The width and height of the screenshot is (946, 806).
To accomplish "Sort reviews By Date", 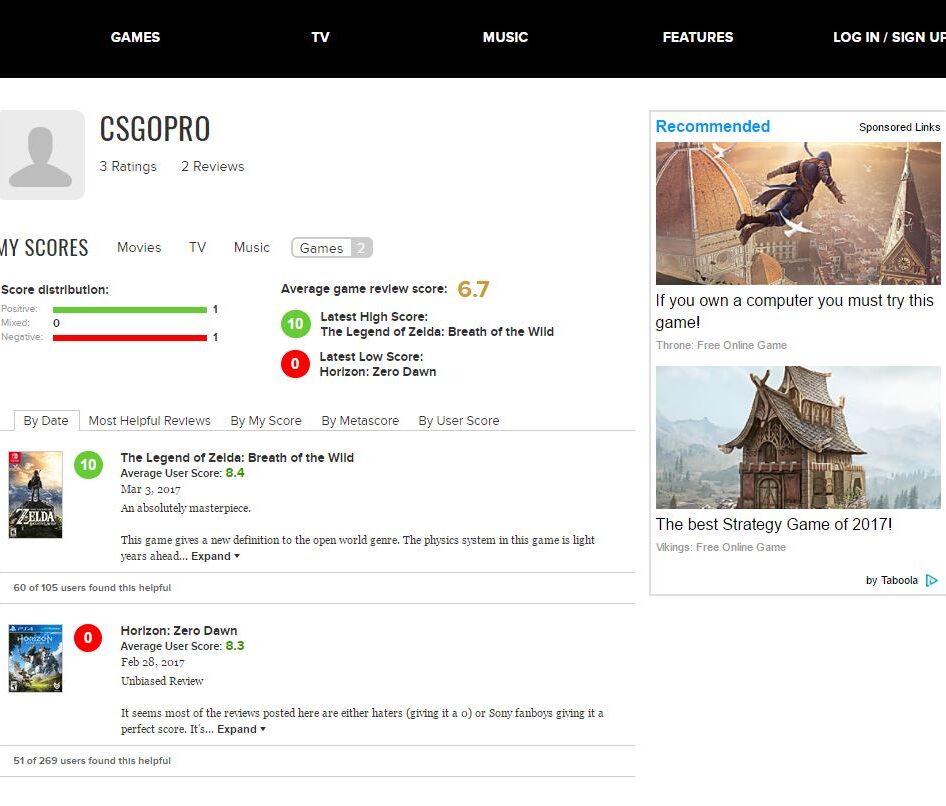I will point(46,420).
